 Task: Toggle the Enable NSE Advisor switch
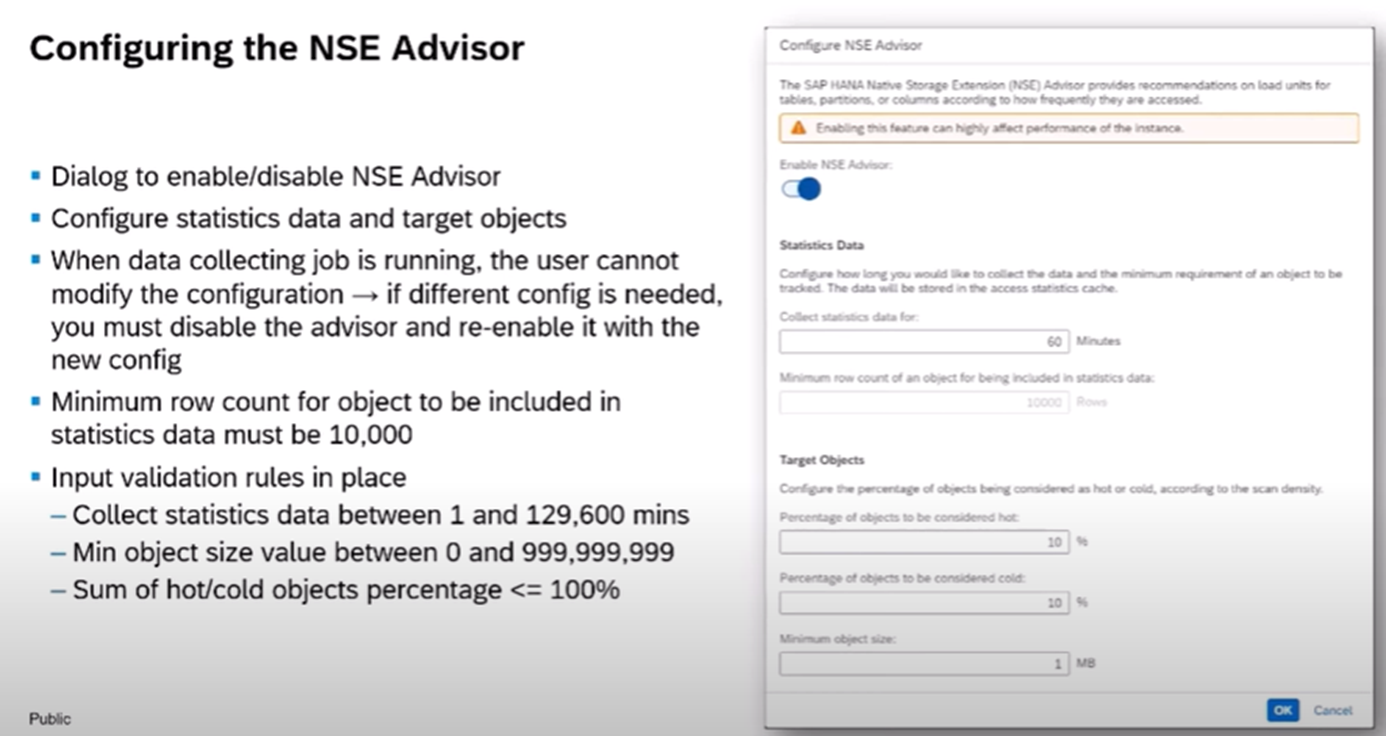pyautogui.click(x=801, y=189)
